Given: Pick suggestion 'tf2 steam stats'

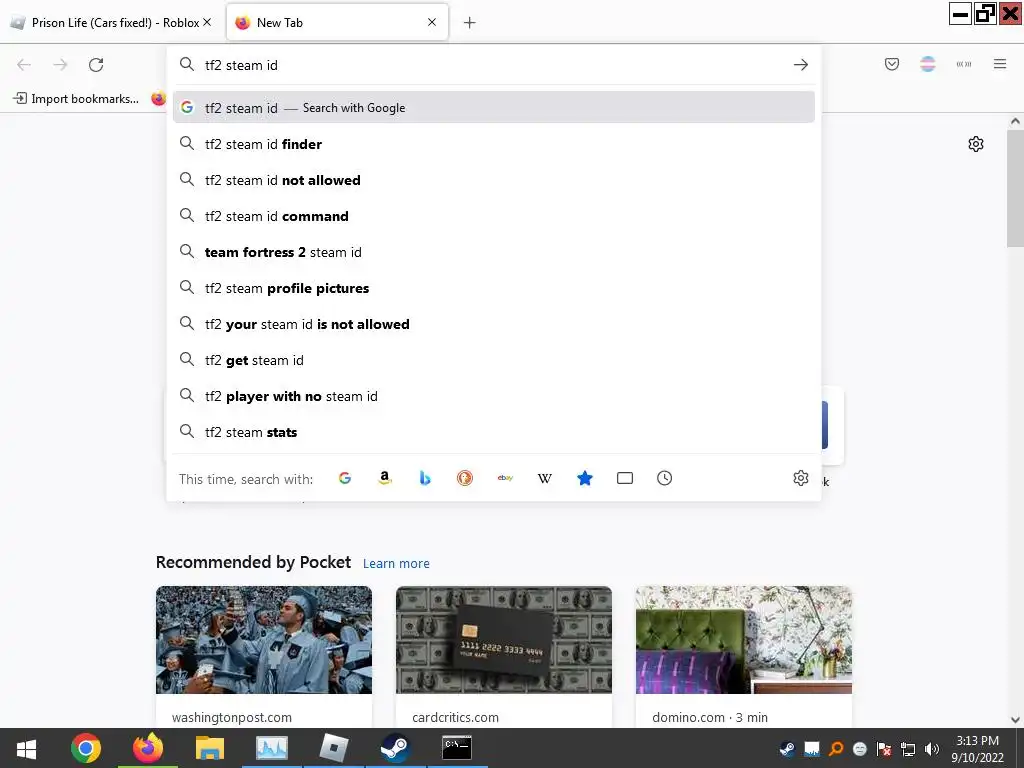Looking at the screenshot, I should click(x=494, y=432).
